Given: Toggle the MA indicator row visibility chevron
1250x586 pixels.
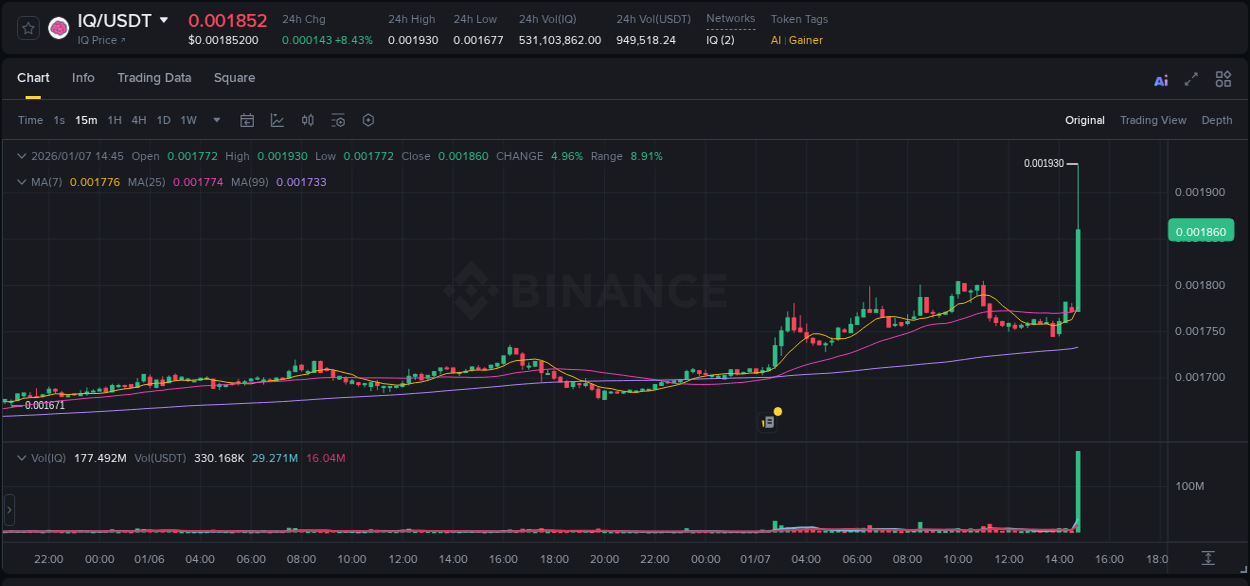Looking at the screenshot, I should tap(22, 182).
